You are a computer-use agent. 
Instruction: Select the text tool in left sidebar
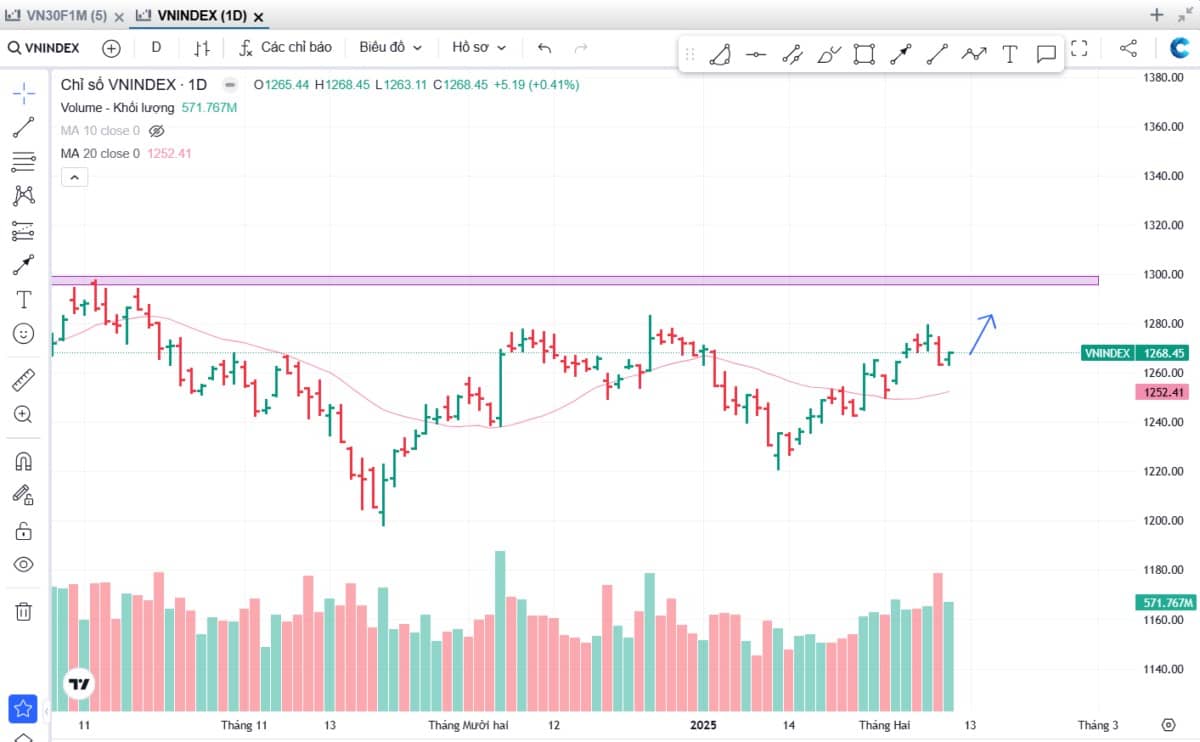pyautogui.click(x=24, y=300)
